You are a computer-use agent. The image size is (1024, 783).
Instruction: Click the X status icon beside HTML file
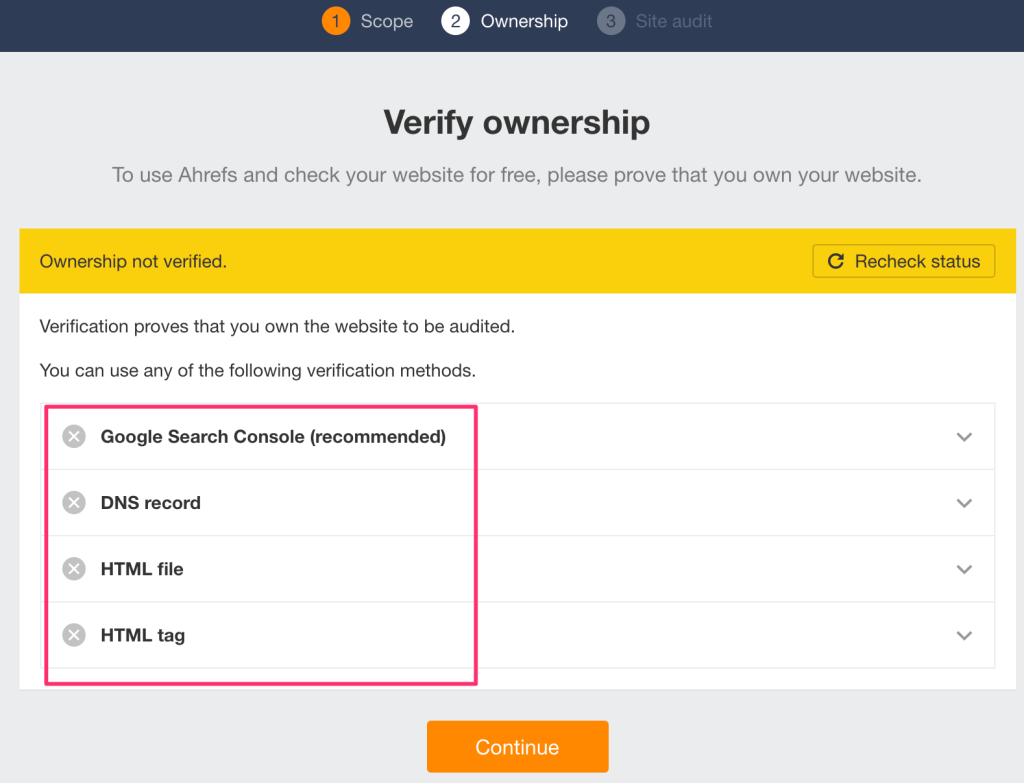coord(74,569)
